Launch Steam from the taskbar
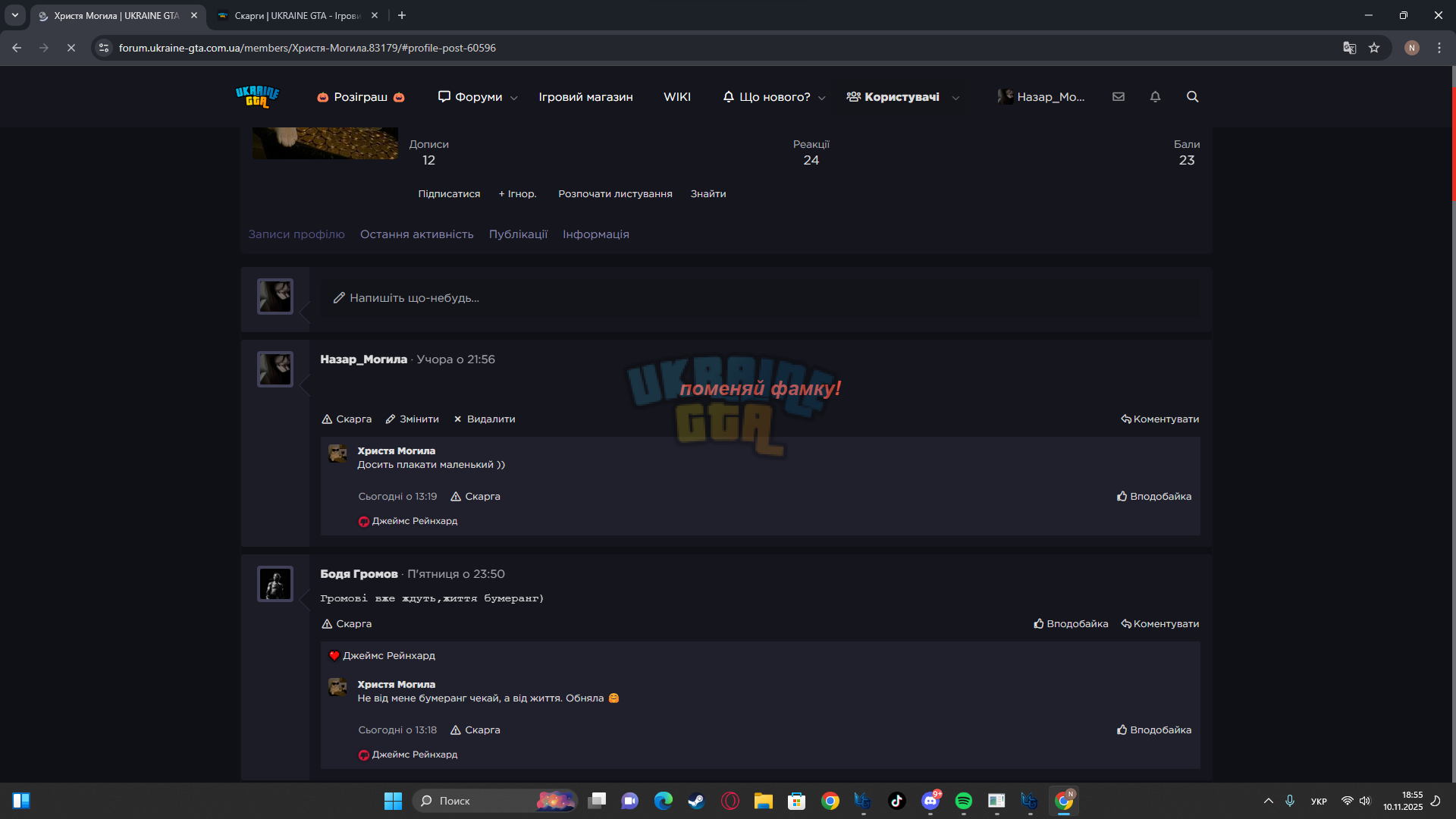 696,801
